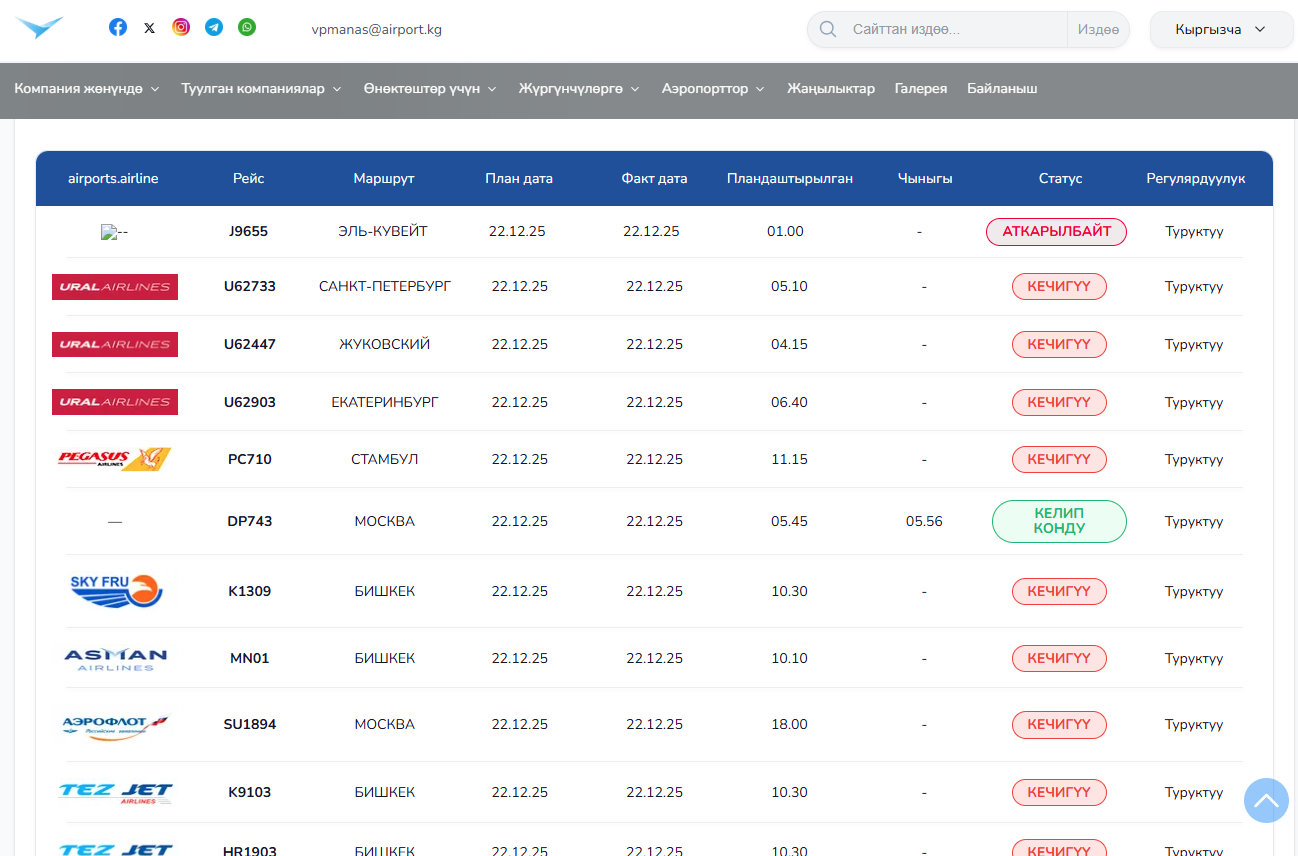Click the site search input field
Screen dimensions: 1298x856
(955, 30)
